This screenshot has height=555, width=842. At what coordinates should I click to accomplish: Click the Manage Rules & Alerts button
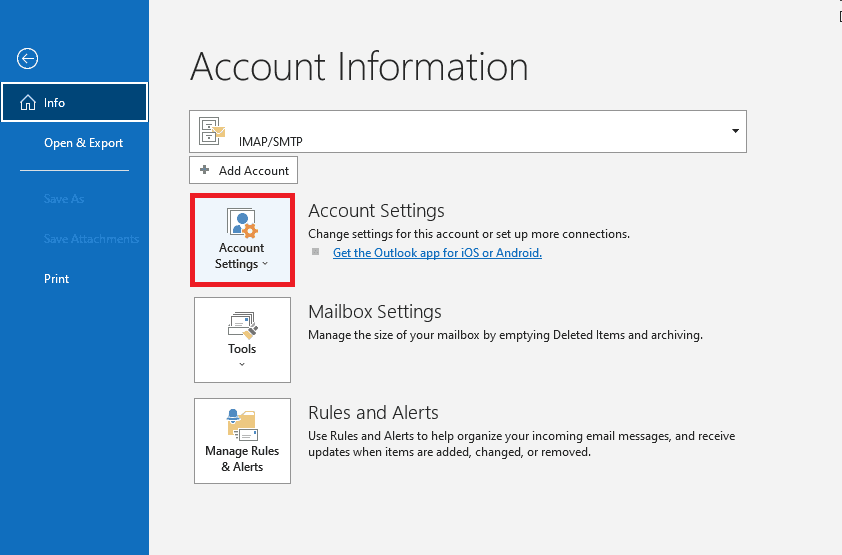click(242, 441)
